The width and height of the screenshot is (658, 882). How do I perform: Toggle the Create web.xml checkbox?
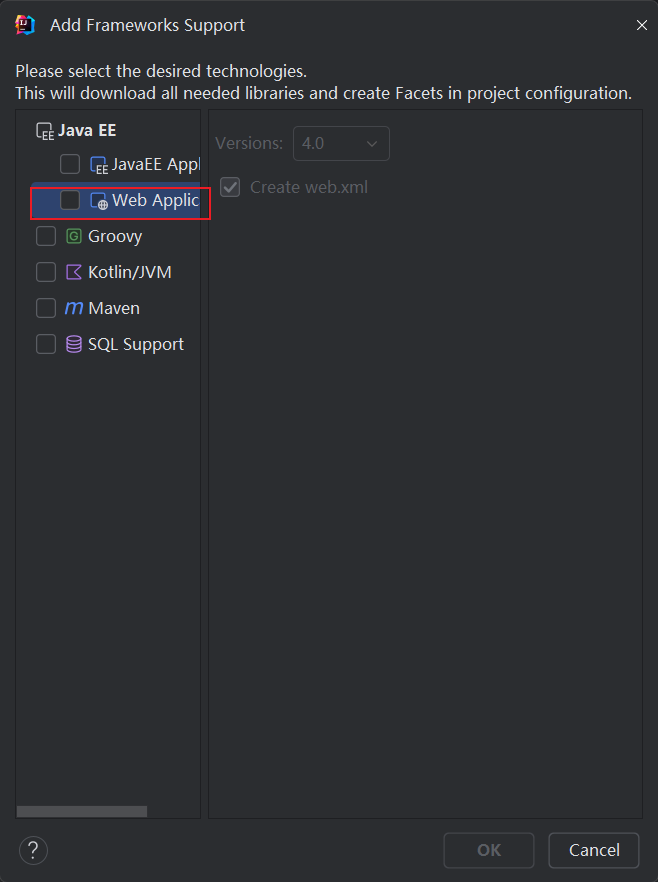coord(230,187)
